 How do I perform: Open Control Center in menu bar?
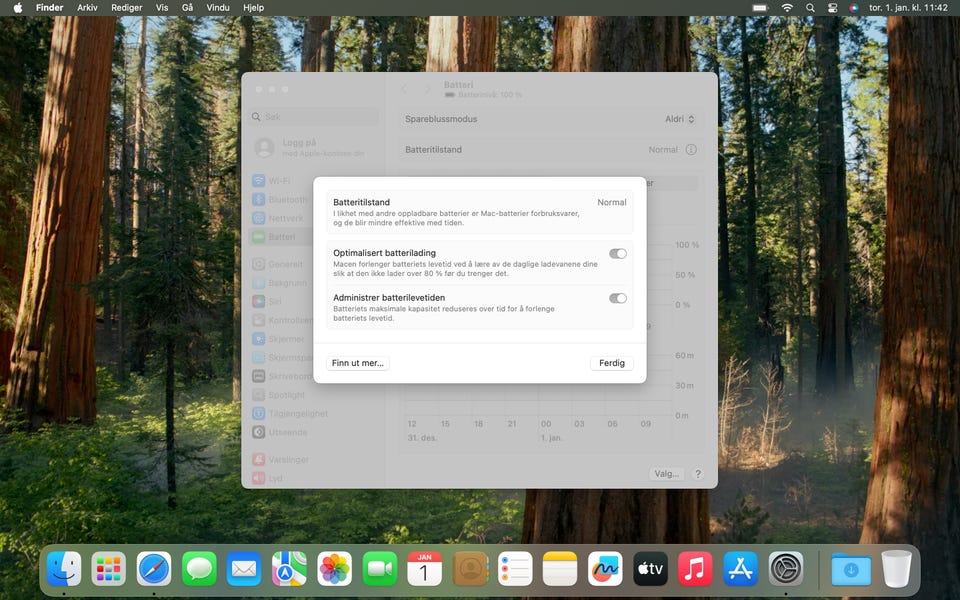[x=832, y=7]
